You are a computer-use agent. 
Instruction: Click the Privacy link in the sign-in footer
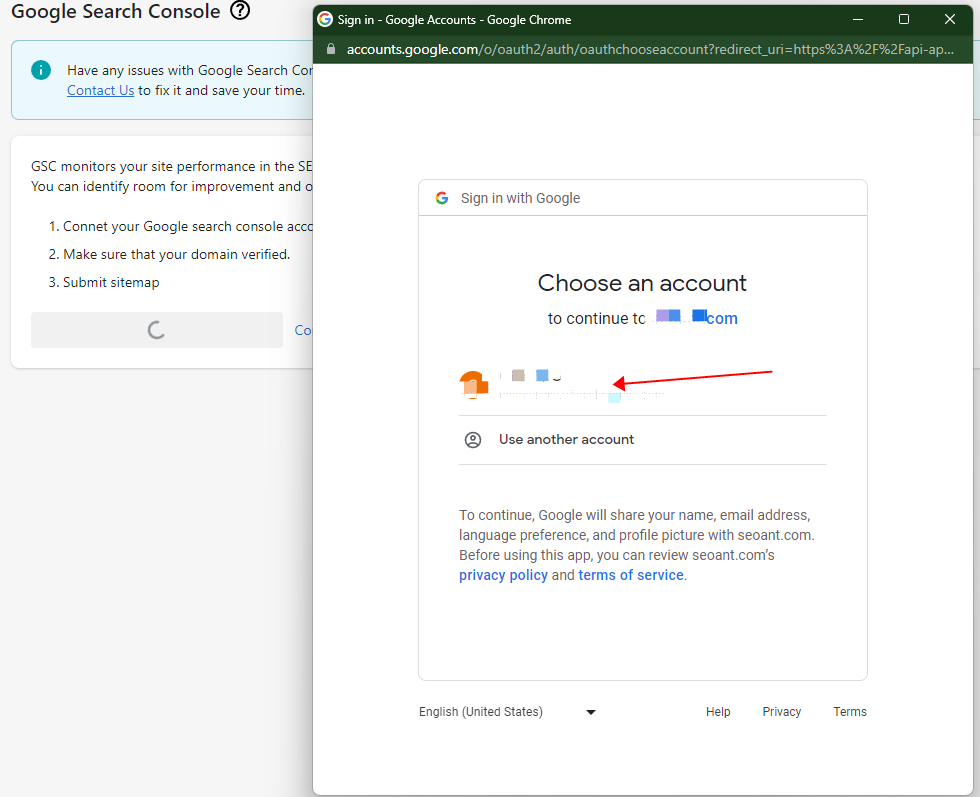click(x=781, y=712)
